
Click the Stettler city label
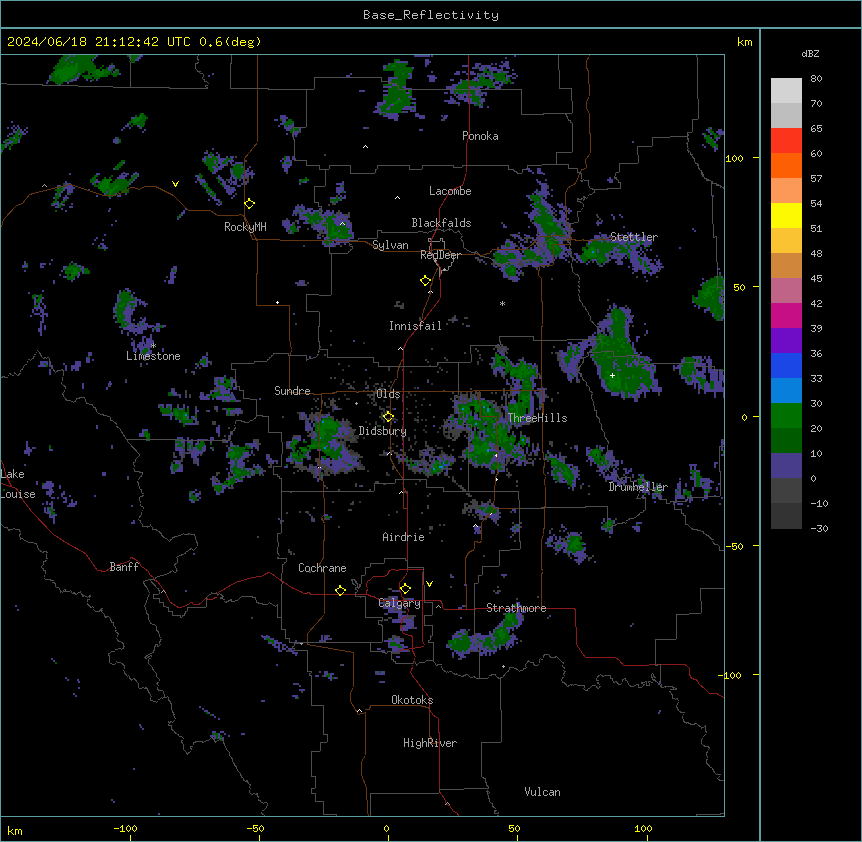634,237
